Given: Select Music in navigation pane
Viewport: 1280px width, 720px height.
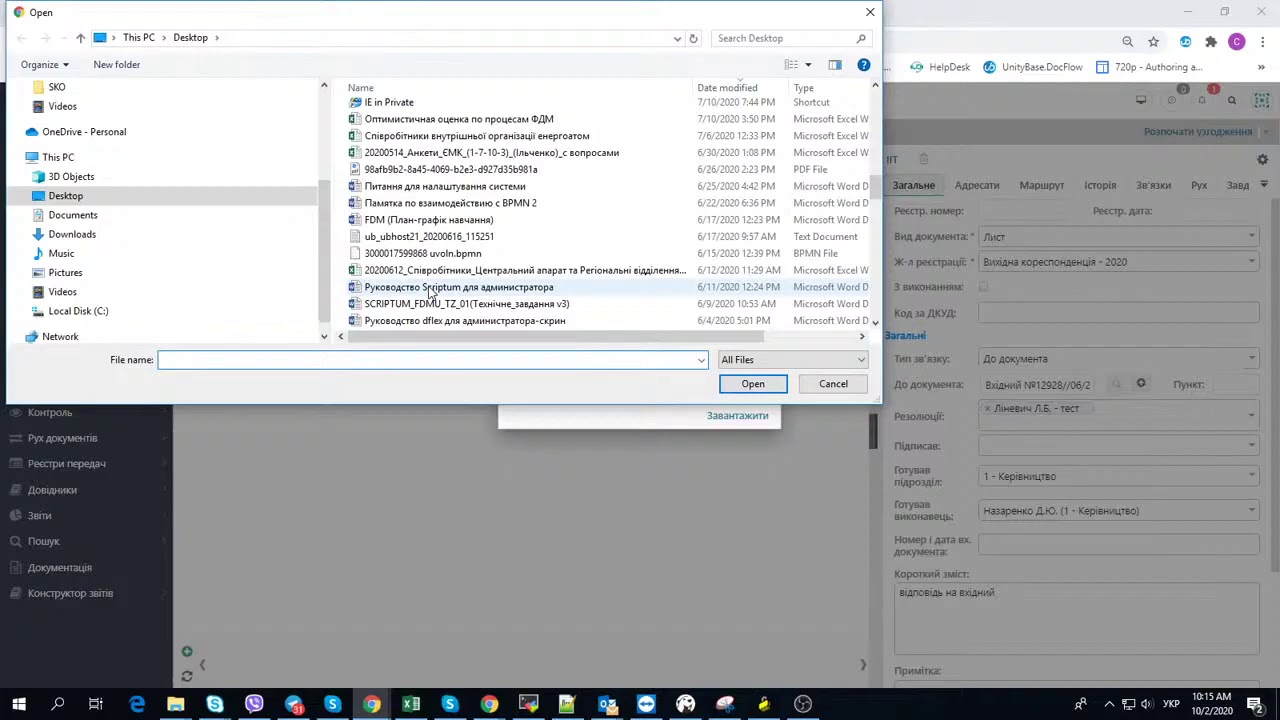Looking at the screenshot, I should 61,254.
